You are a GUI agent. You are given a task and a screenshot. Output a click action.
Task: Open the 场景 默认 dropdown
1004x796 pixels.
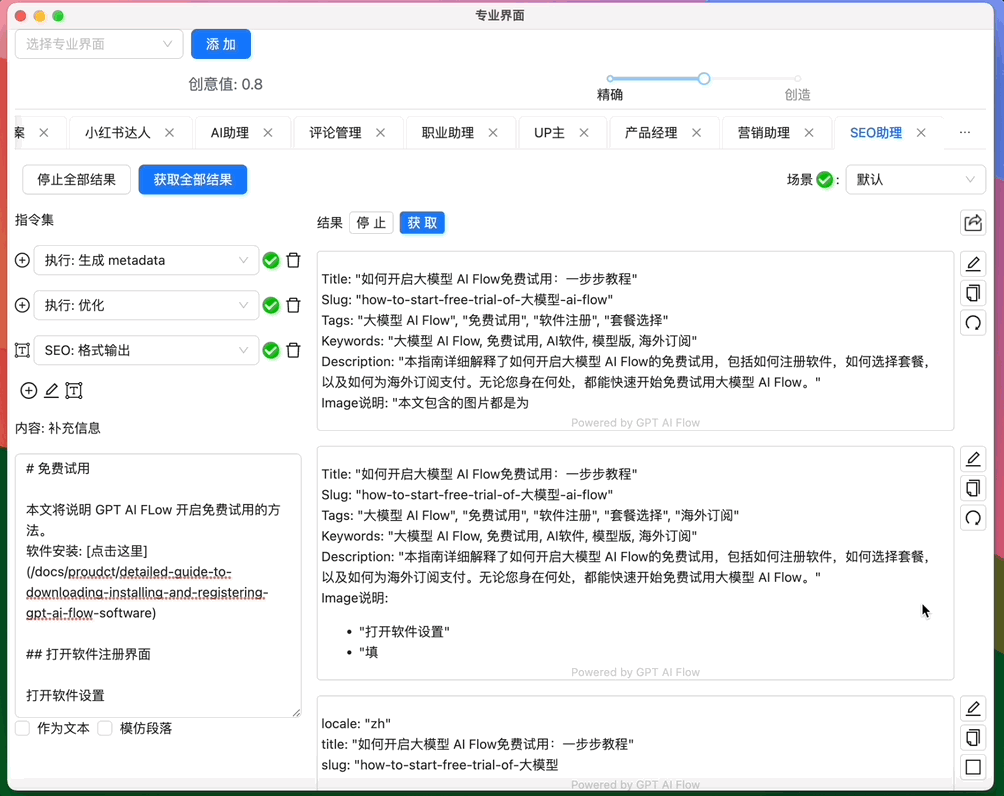pyautogui.click(x=916, y=180)
